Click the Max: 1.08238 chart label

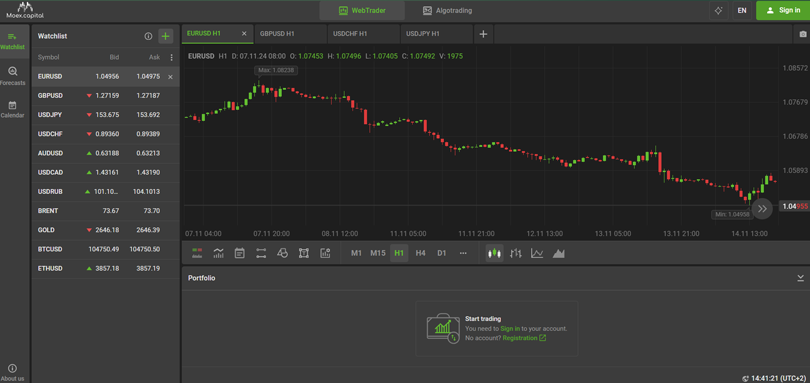click(x=275, y=70)
